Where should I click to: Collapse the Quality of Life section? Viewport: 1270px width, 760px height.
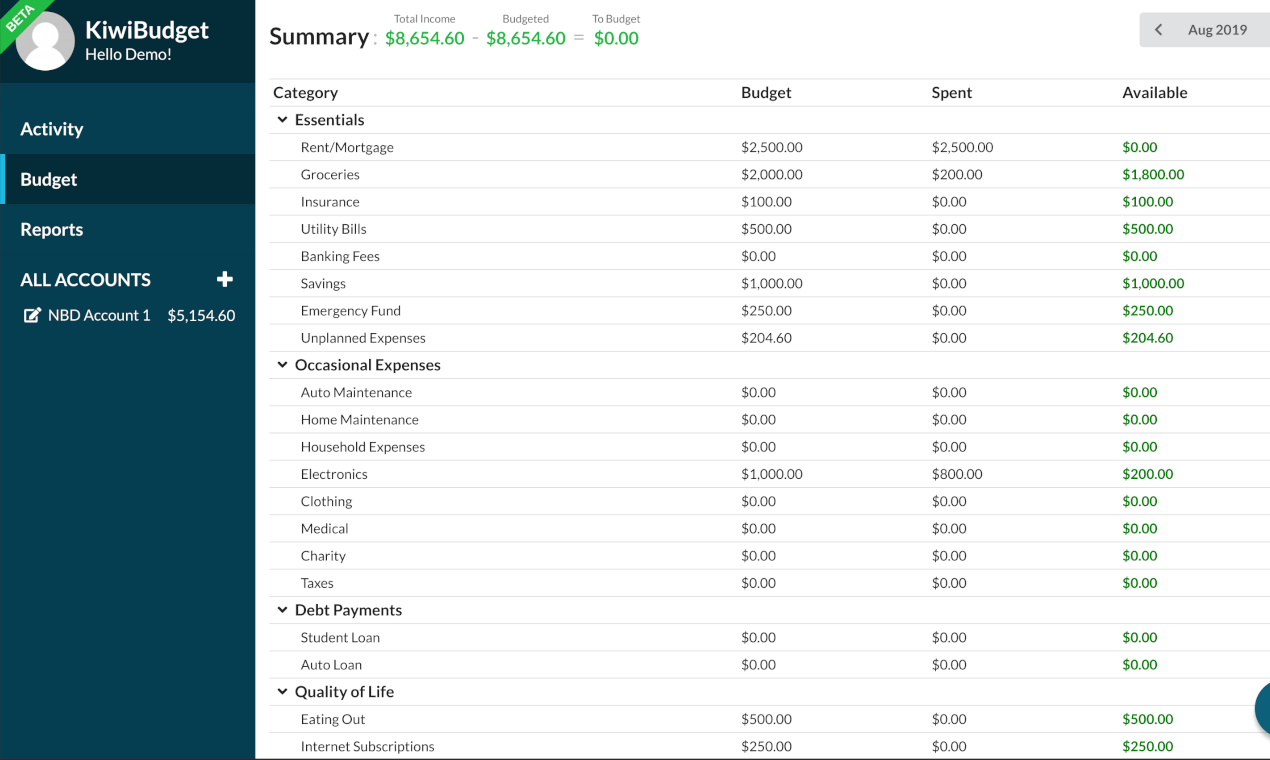tap(282, 691)
